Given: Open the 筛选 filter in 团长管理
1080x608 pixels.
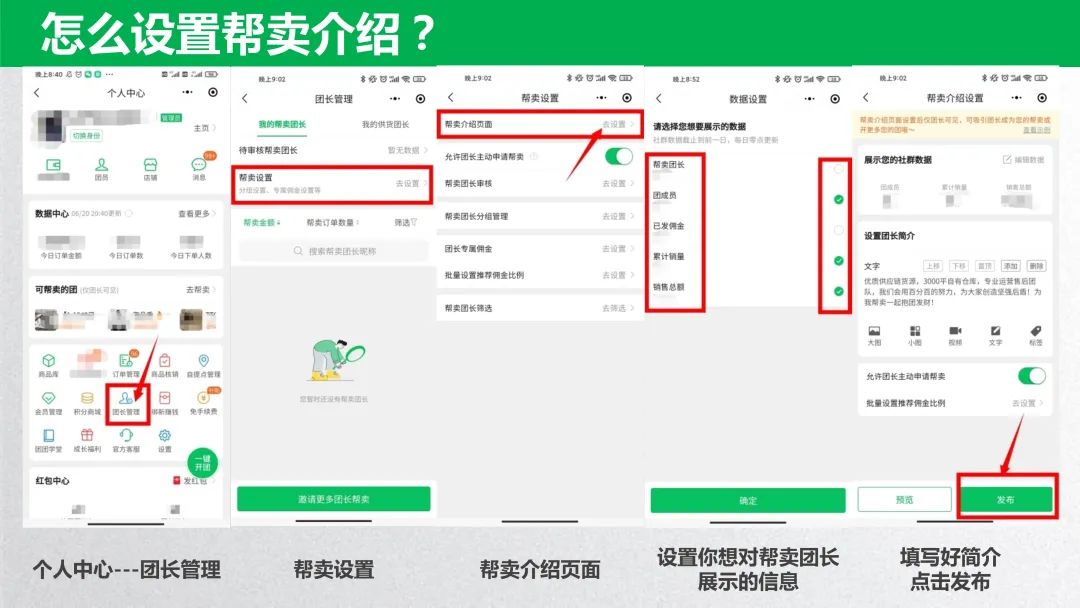Looking at the screenshot, I should click(405, 222).
